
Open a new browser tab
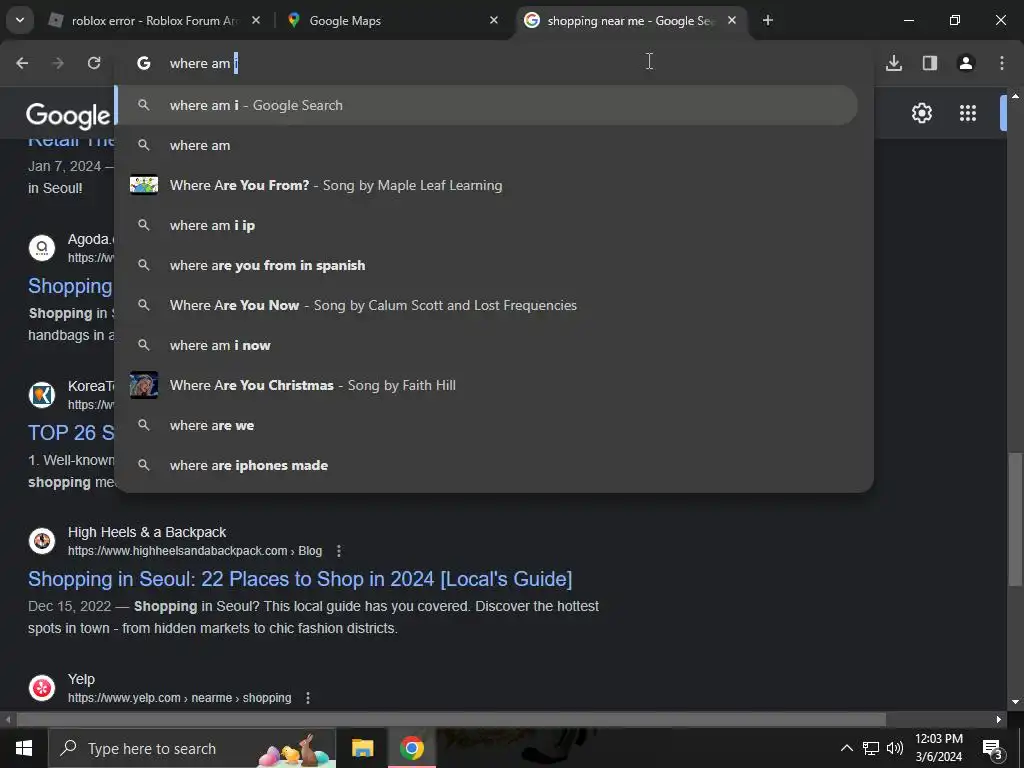768,21
